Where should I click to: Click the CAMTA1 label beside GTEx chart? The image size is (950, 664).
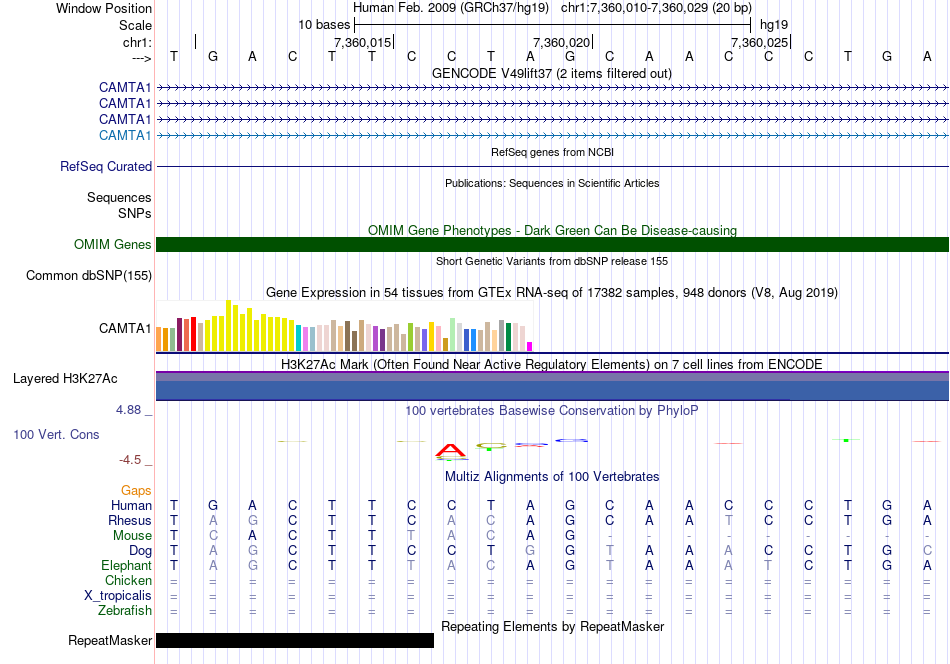[x=125, y=328]
